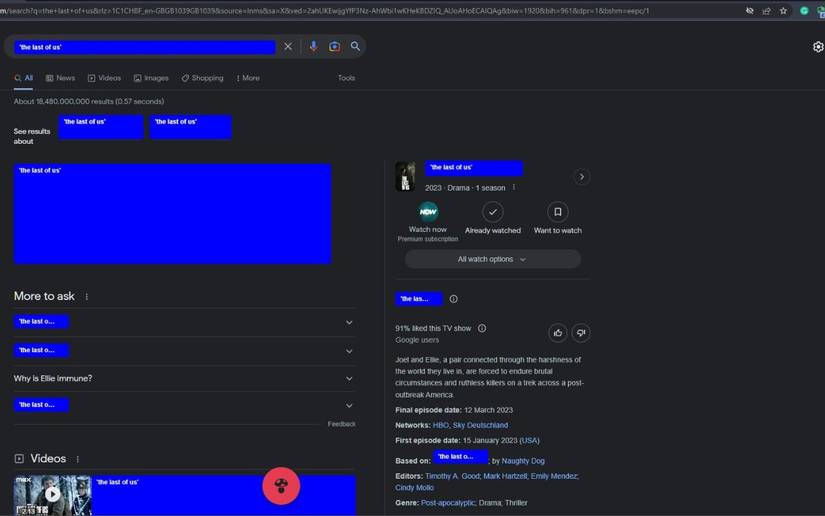Click the crossed-out eye icon in address bar
825x516 pixels.
point(750,11)
